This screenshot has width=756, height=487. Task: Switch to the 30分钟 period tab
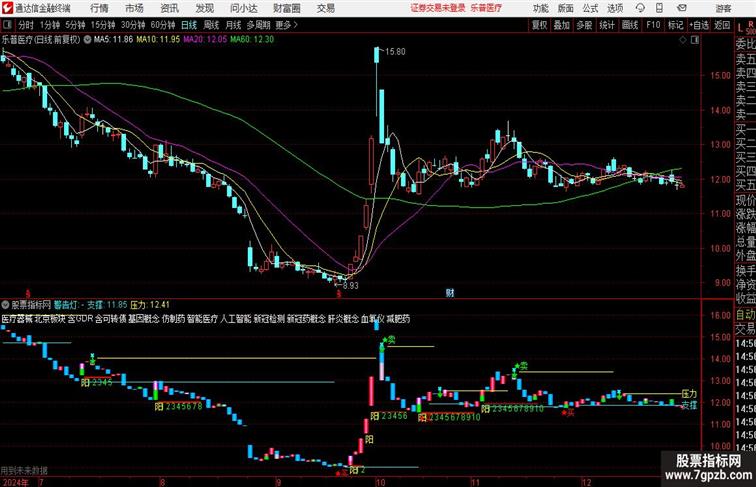pyautogui.click(x=133, y=25)
